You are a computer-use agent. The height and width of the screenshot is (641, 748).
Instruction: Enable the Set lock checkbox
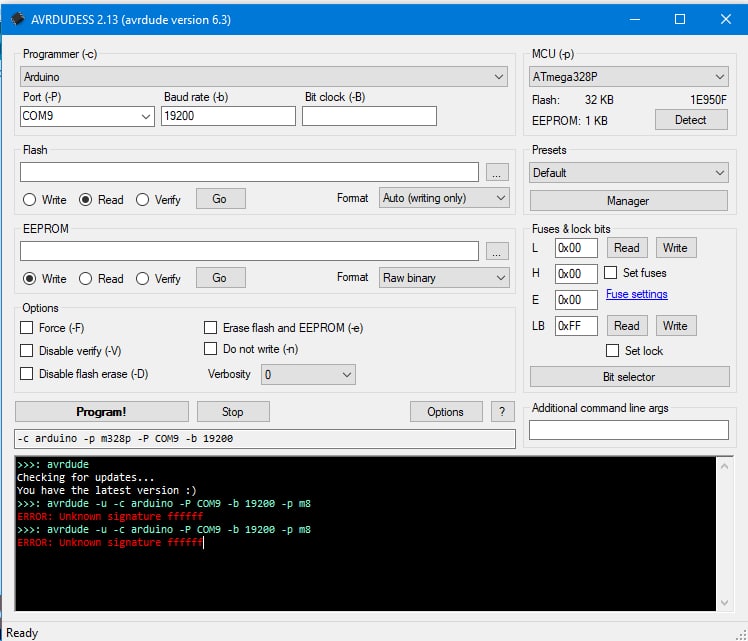pyautogui.click(x=613, y=351)
